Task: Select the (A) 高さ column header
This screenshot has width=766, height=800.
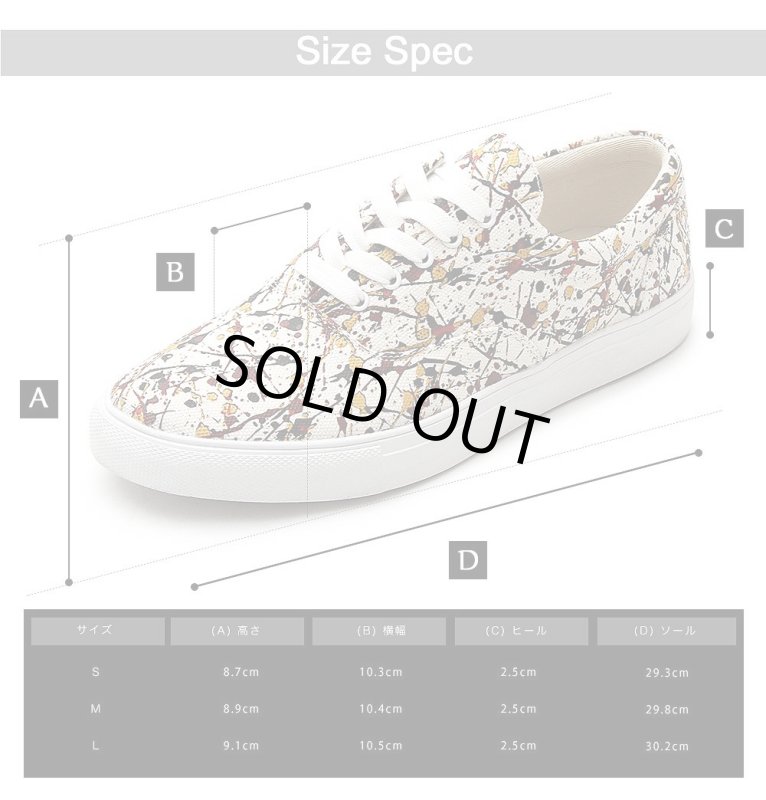Action: click(x=238, y=631)
